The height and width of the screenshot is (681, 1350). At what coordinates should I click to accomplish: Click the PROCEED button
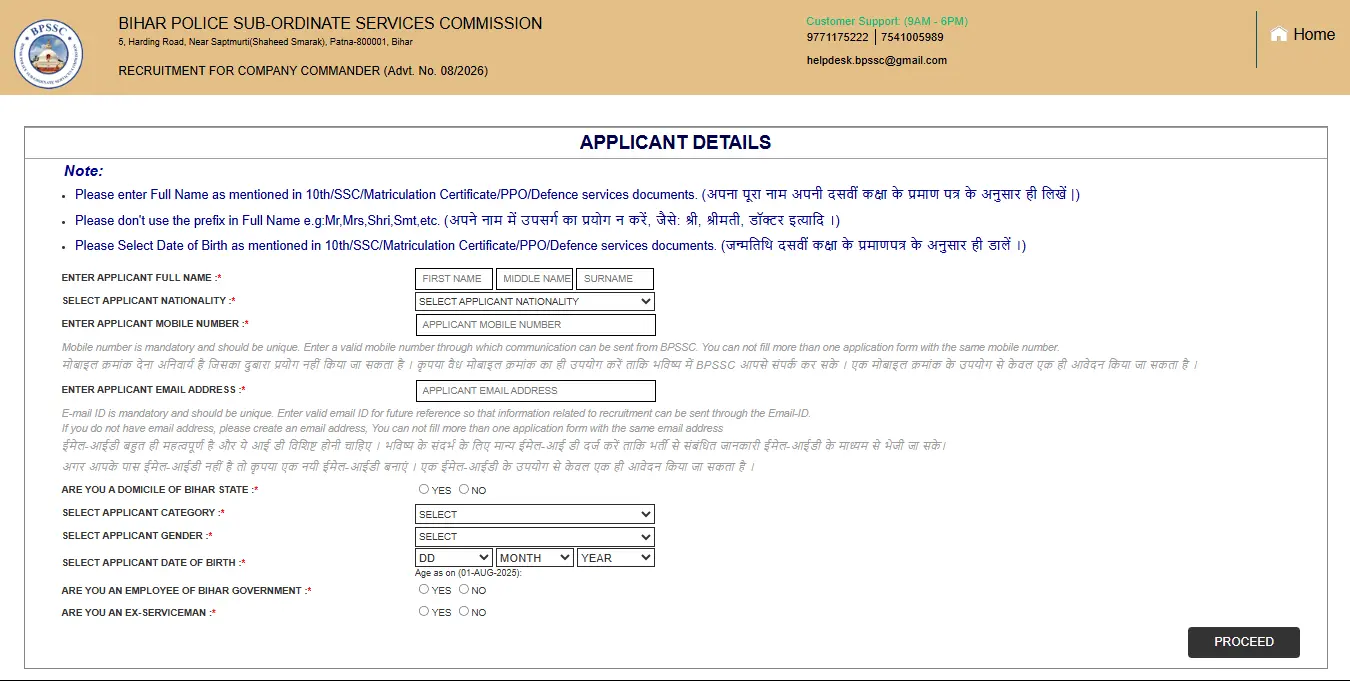(1244, 642)
